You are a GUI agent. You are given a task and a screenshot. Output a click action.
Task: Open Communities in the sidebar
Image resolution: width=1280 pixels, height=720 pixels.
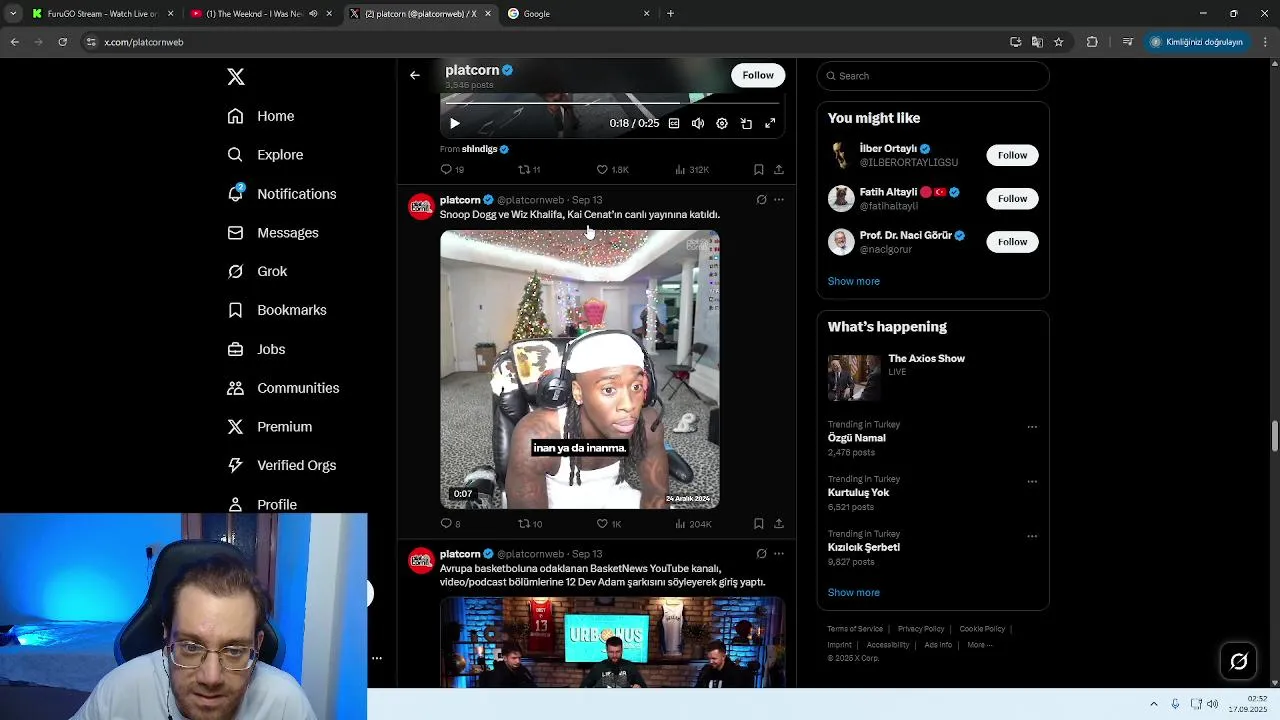click(283, 388)
